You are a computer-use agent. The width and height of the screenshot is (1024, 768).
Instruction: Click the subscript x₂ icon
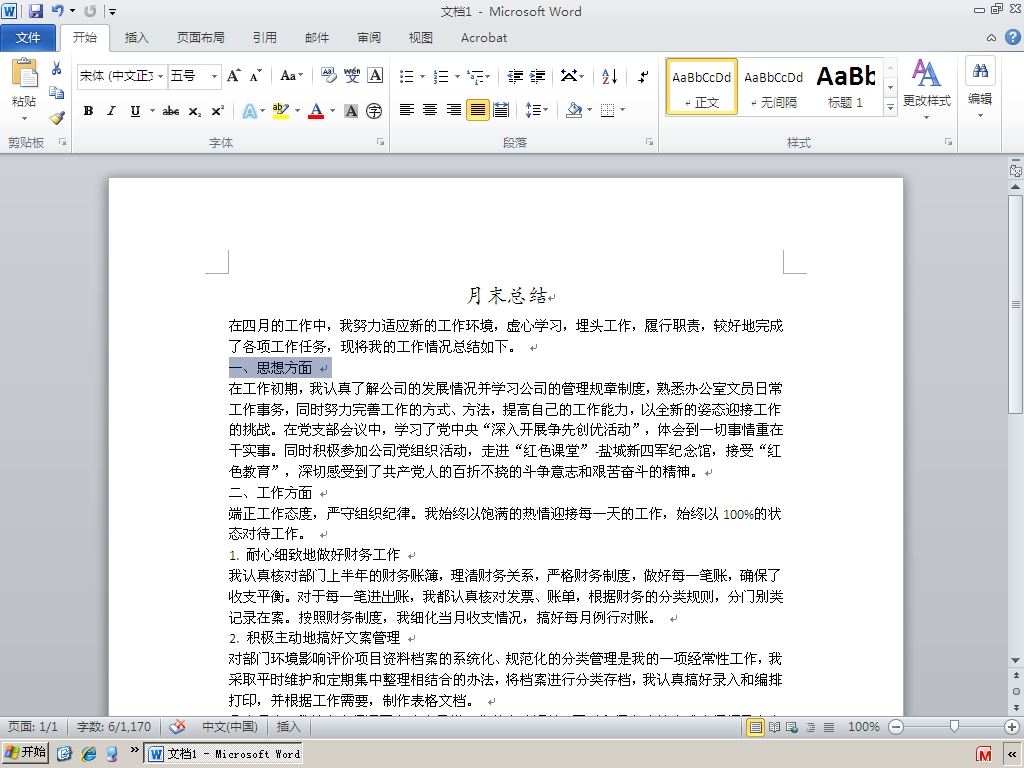point(195,111)
